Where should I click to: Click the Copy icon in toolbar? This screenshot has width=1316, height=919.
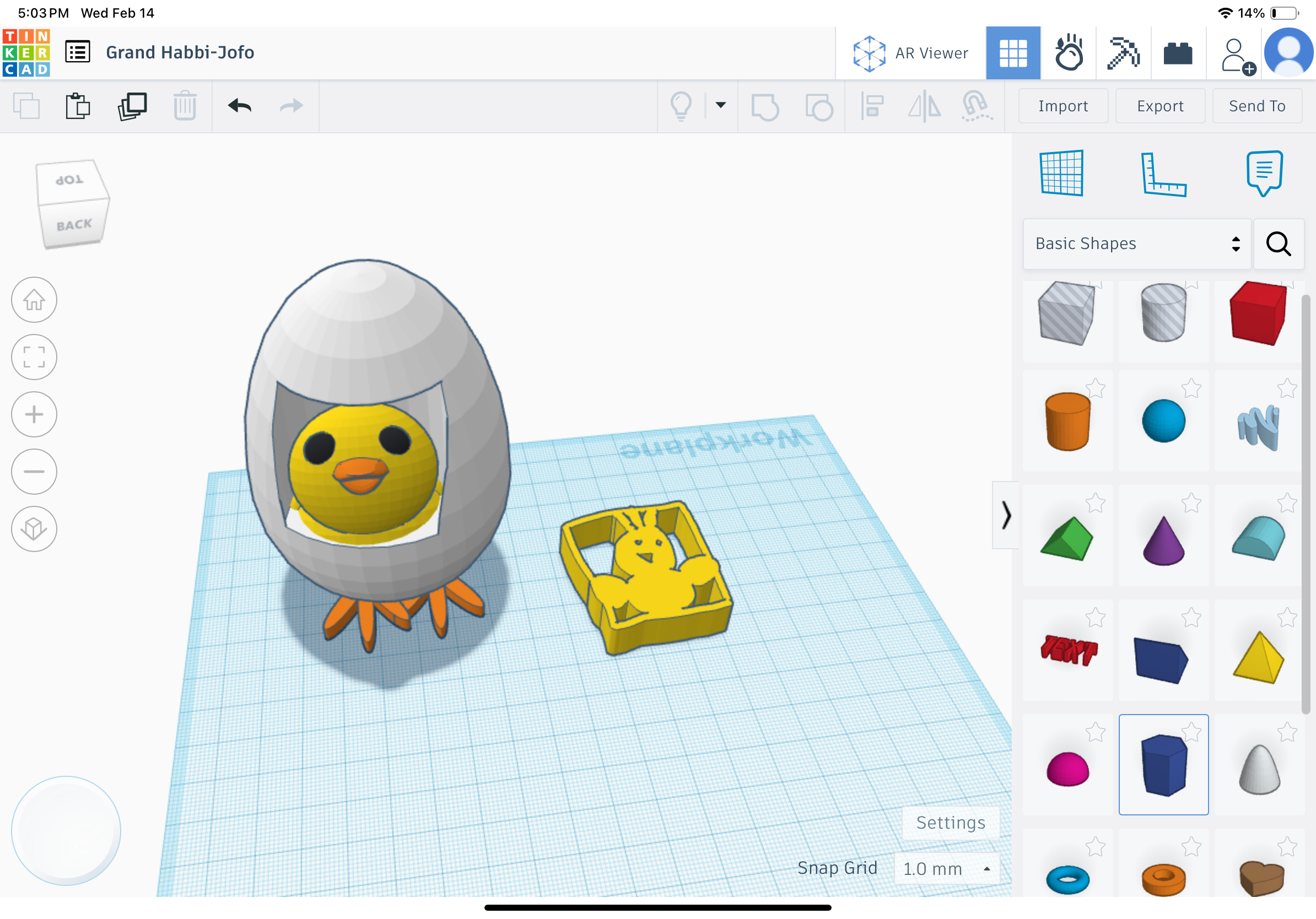pos(26,106)
